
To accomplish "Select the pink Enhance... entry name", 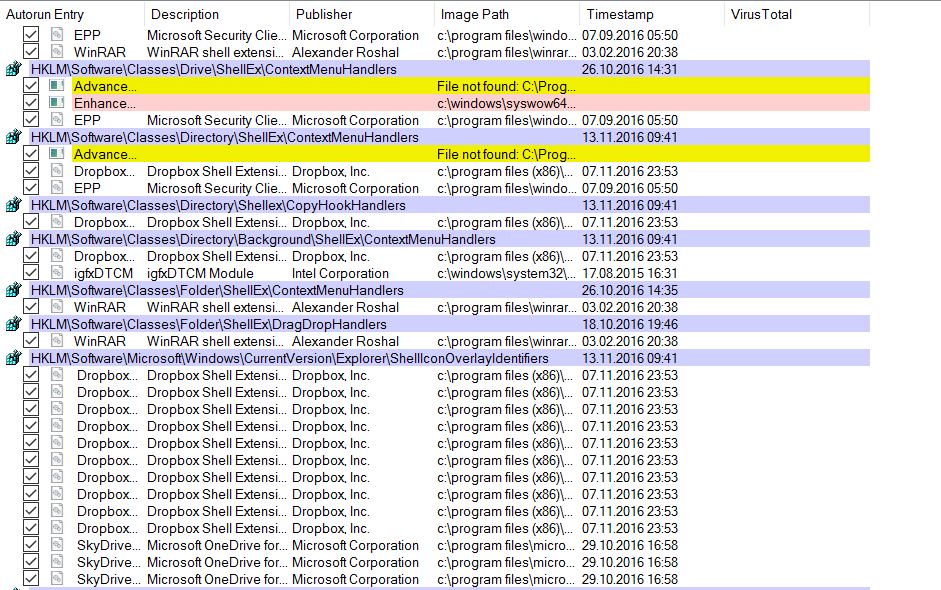I will point(105,103).
